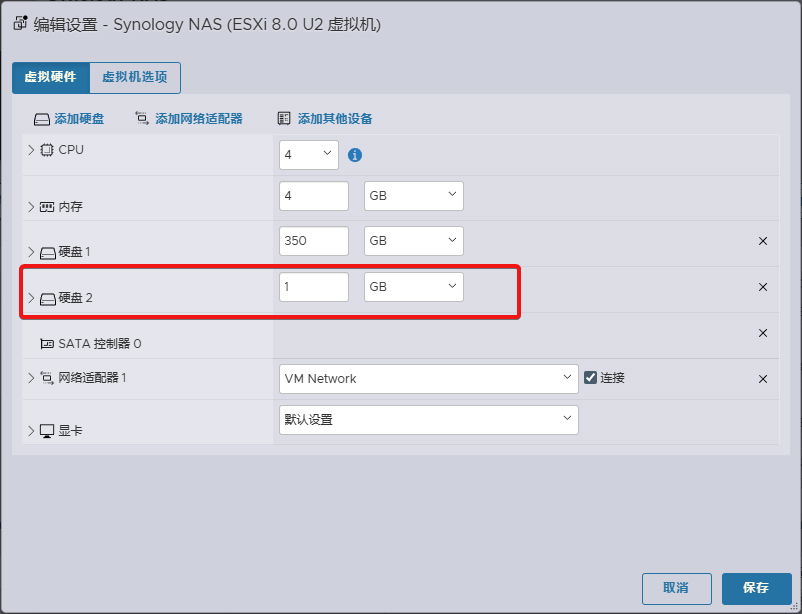Click the memory (内存) module icon
Image resolution: width=802 pixels, height=614 pixels.
point(47,207)
